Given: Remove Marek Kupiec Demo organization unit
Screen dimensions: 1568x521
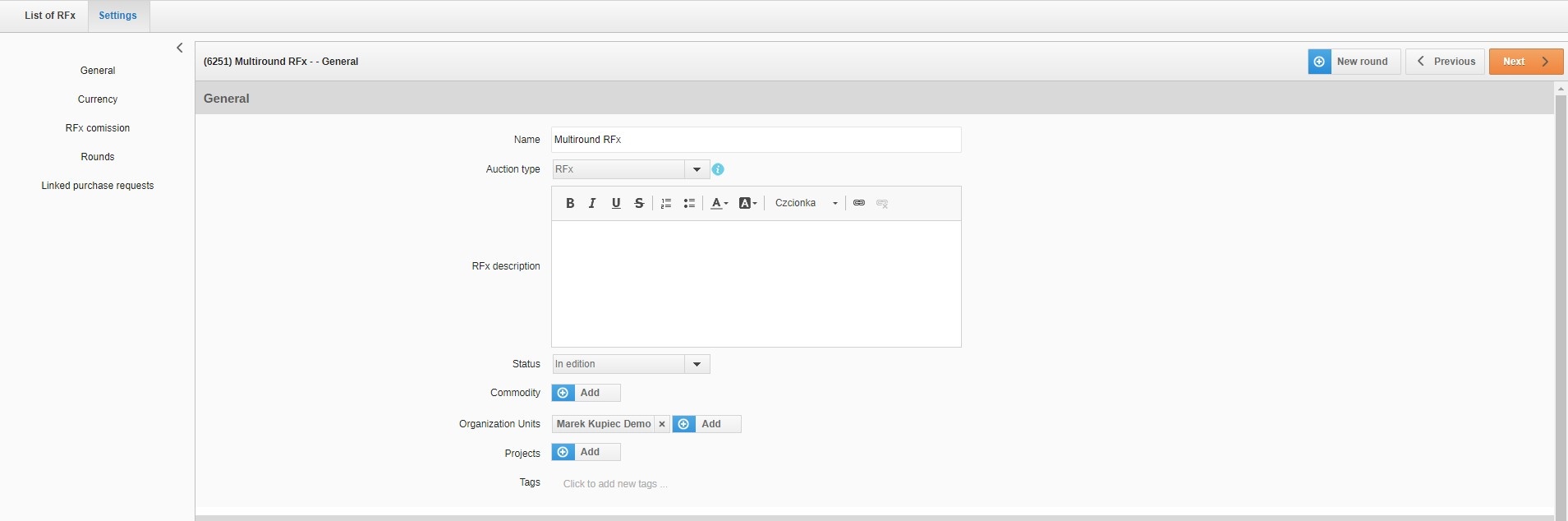Looking at the screenshot, I should point(662,424).
